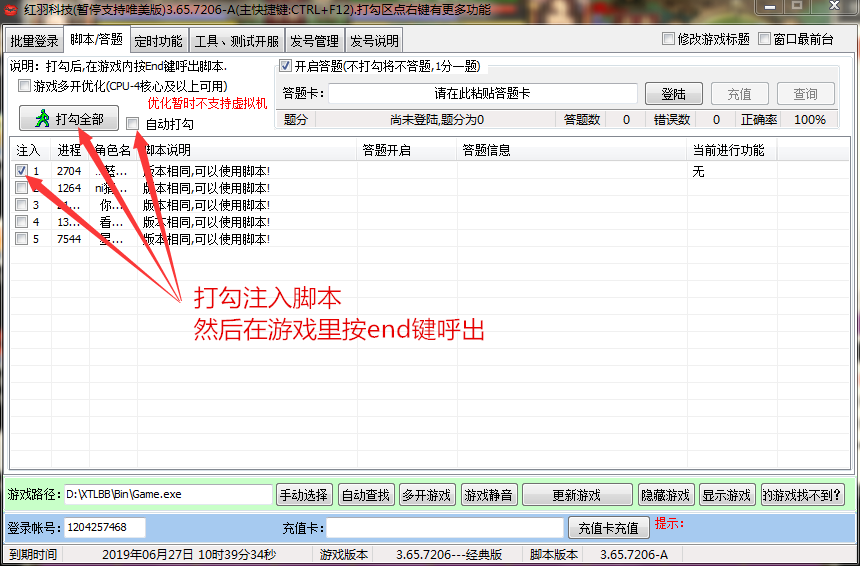
Task: Switch to the 批量登录 tab
Action: [34, 41]
